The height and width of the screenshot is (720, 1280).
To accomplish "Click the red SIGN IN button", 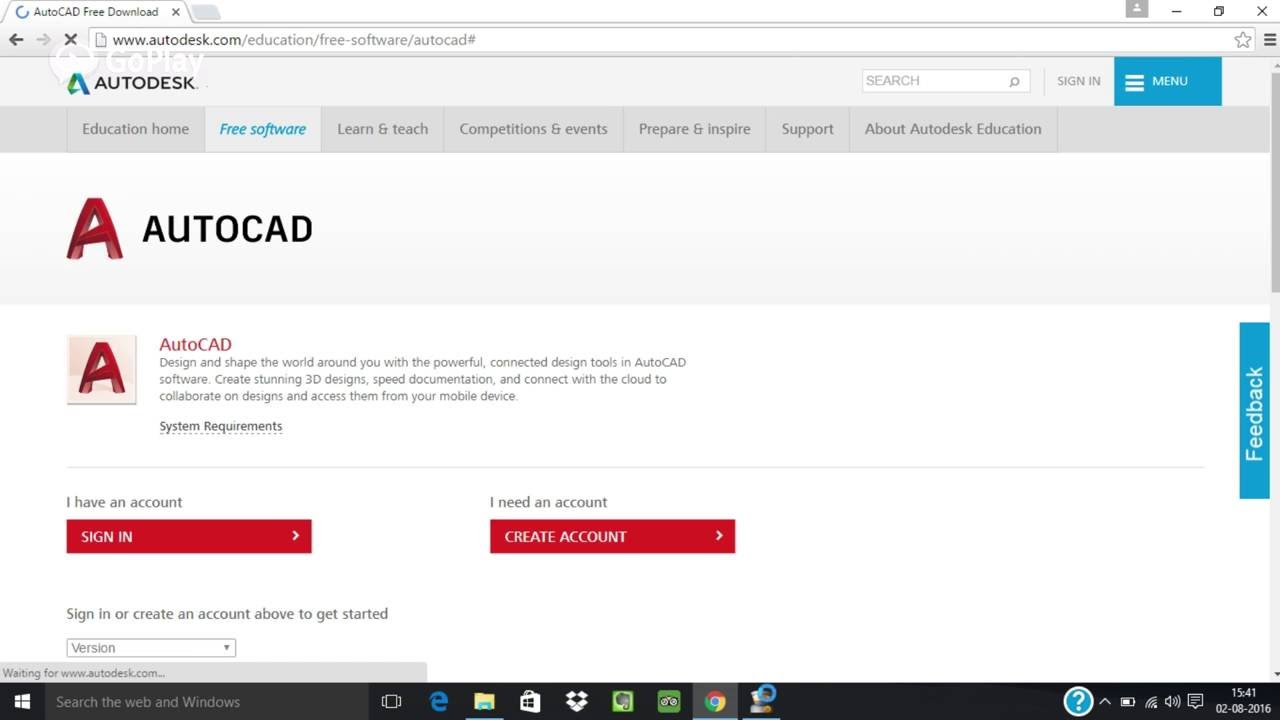I will point(189,536).
